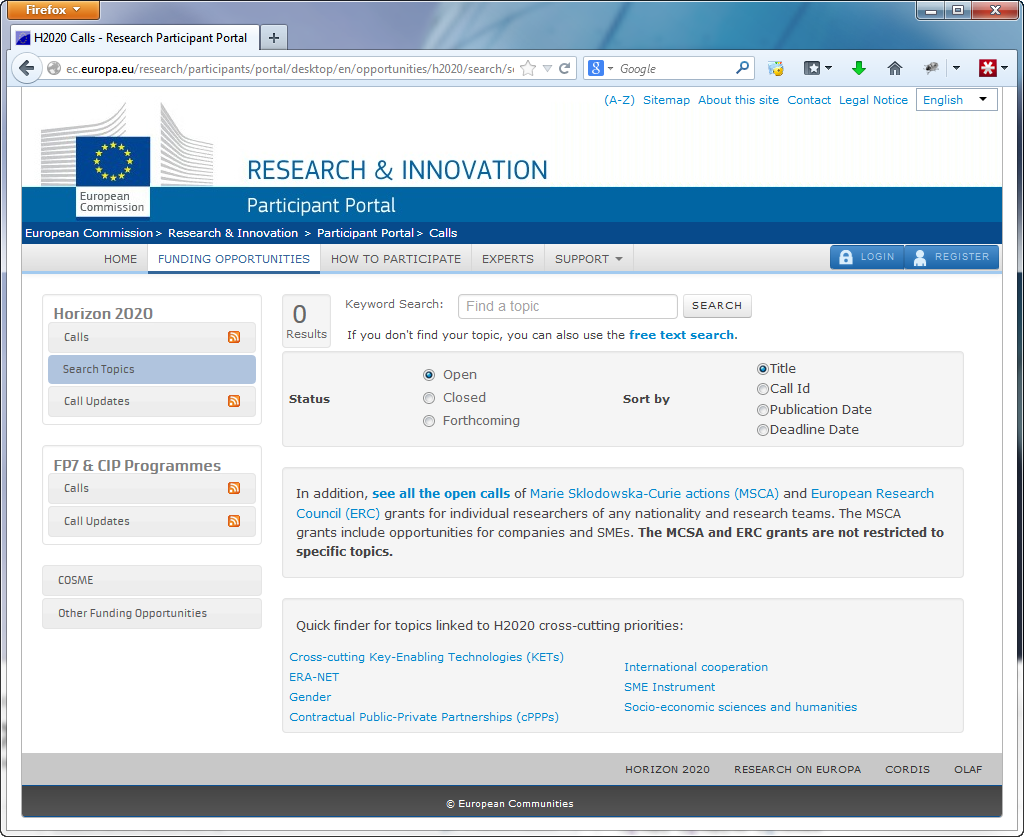
Task: Open the dropdown arrow beside the bug icon
Action: coord(956,68)
